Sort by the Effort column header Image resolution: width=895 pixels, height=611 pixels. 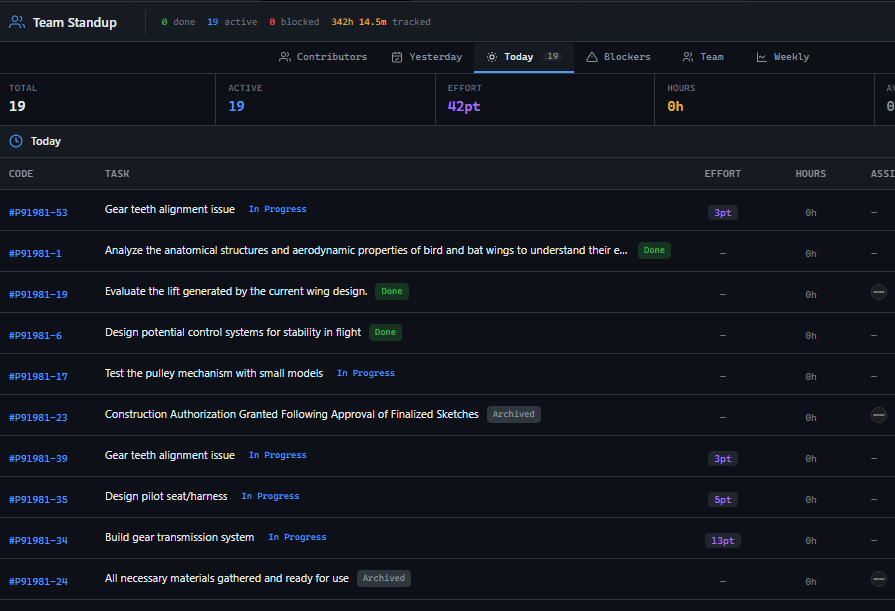pos(722,174)
